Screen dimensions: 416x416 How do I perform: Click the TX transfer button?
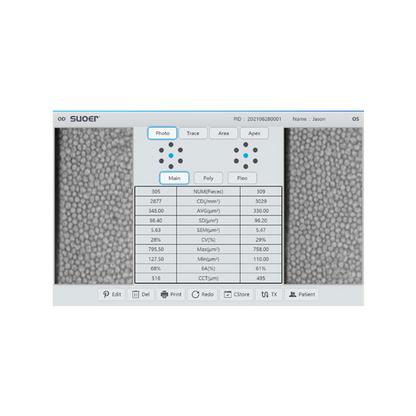click(269, 294)
